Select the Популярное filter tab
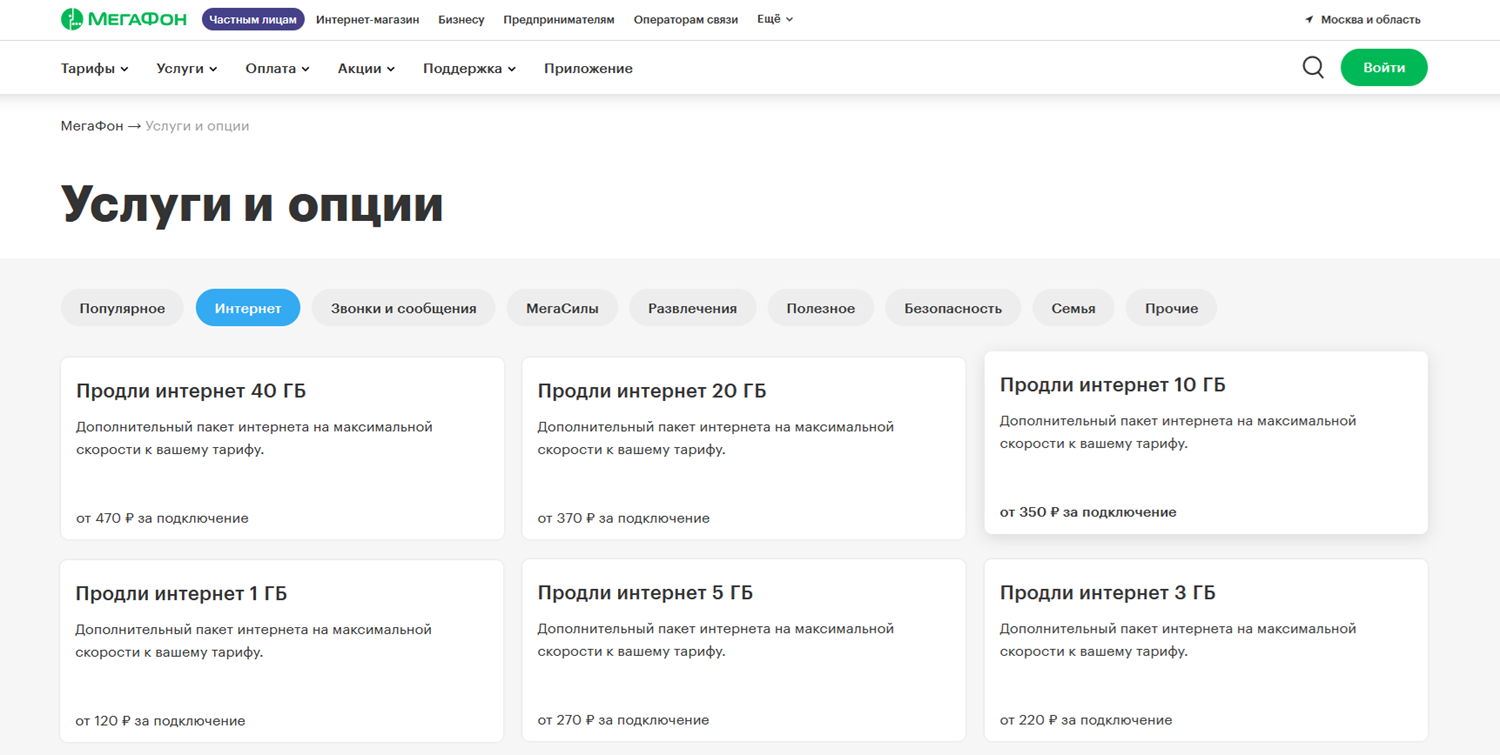Screen dimensions: 1500x755 [122, 308]
